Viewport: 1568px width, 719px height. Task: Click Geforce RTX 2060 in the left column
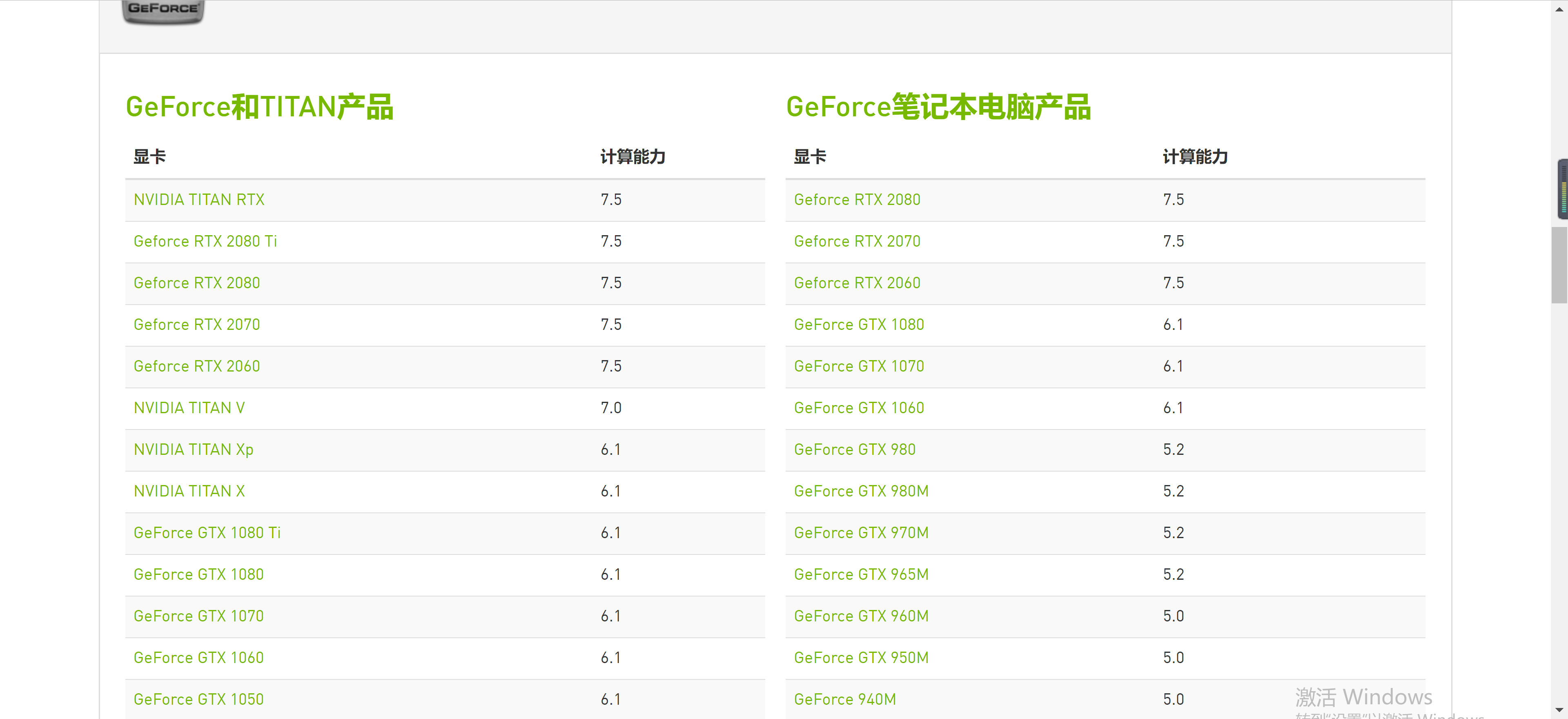196,366
